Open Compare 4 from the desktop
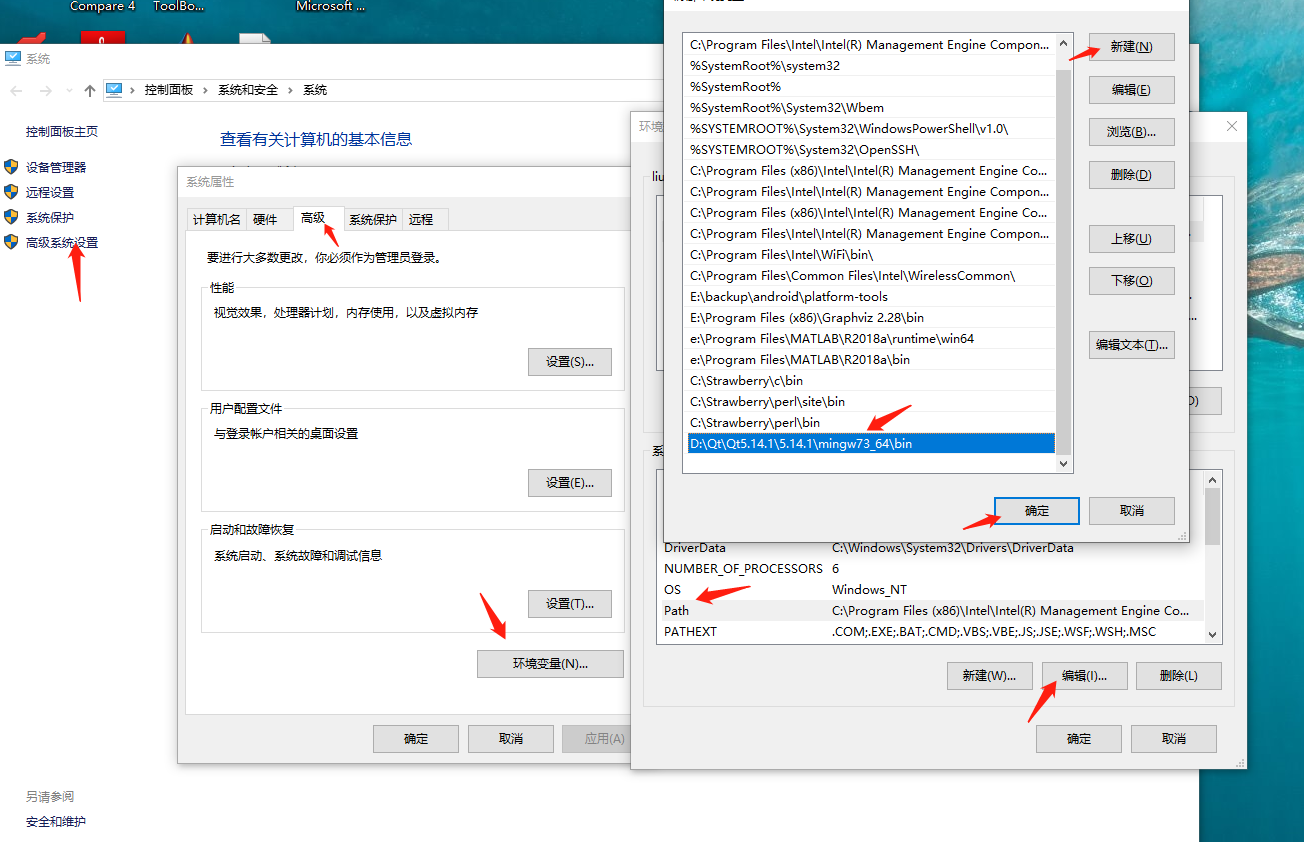 (x=102, y=7)
